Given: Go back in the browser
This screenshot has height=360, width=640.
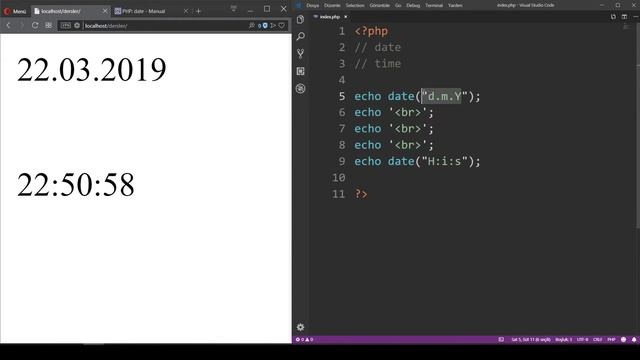Looking at the screenshot, I should [x=8, y=25].
